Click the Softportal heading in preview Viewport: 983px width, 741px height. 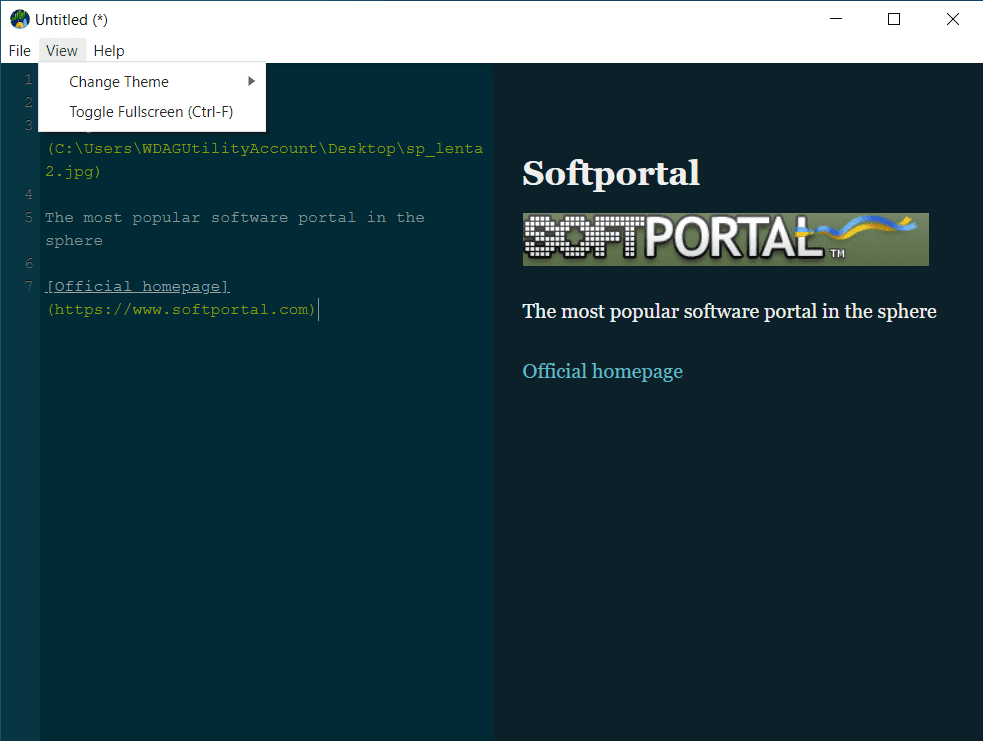611,173
